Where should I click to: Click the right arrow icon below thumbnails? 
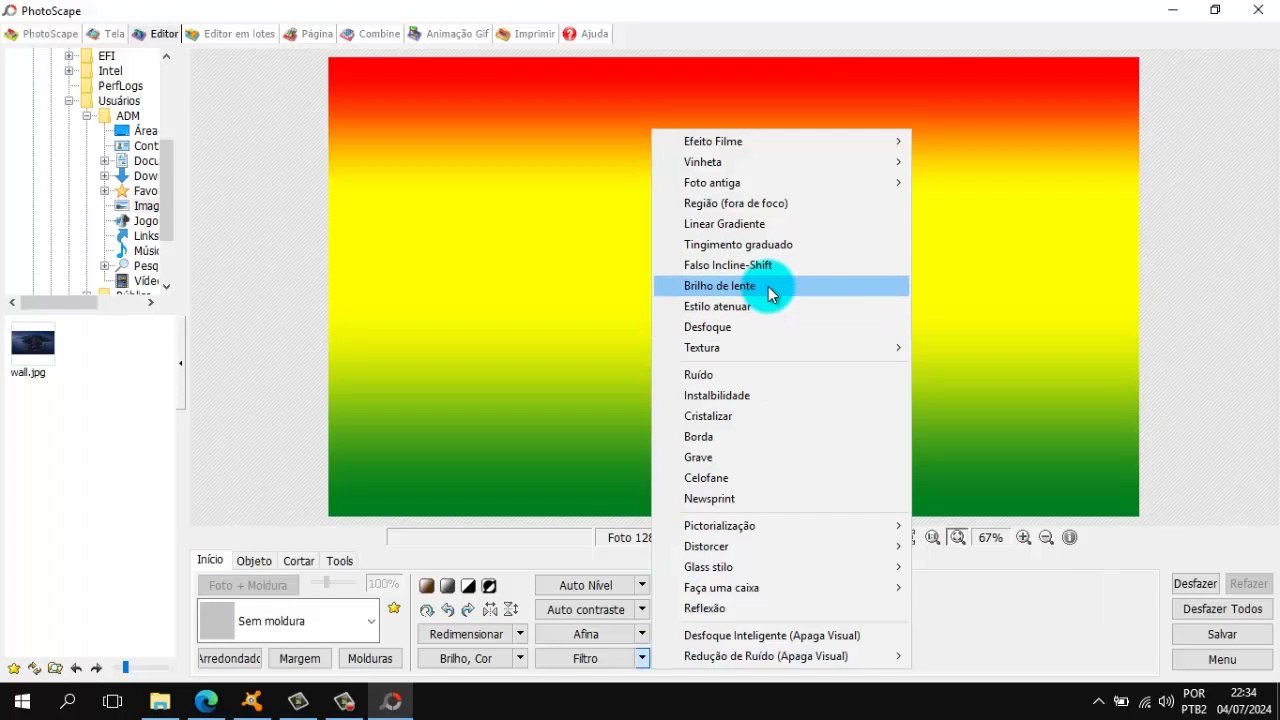(x=96, y=668)
